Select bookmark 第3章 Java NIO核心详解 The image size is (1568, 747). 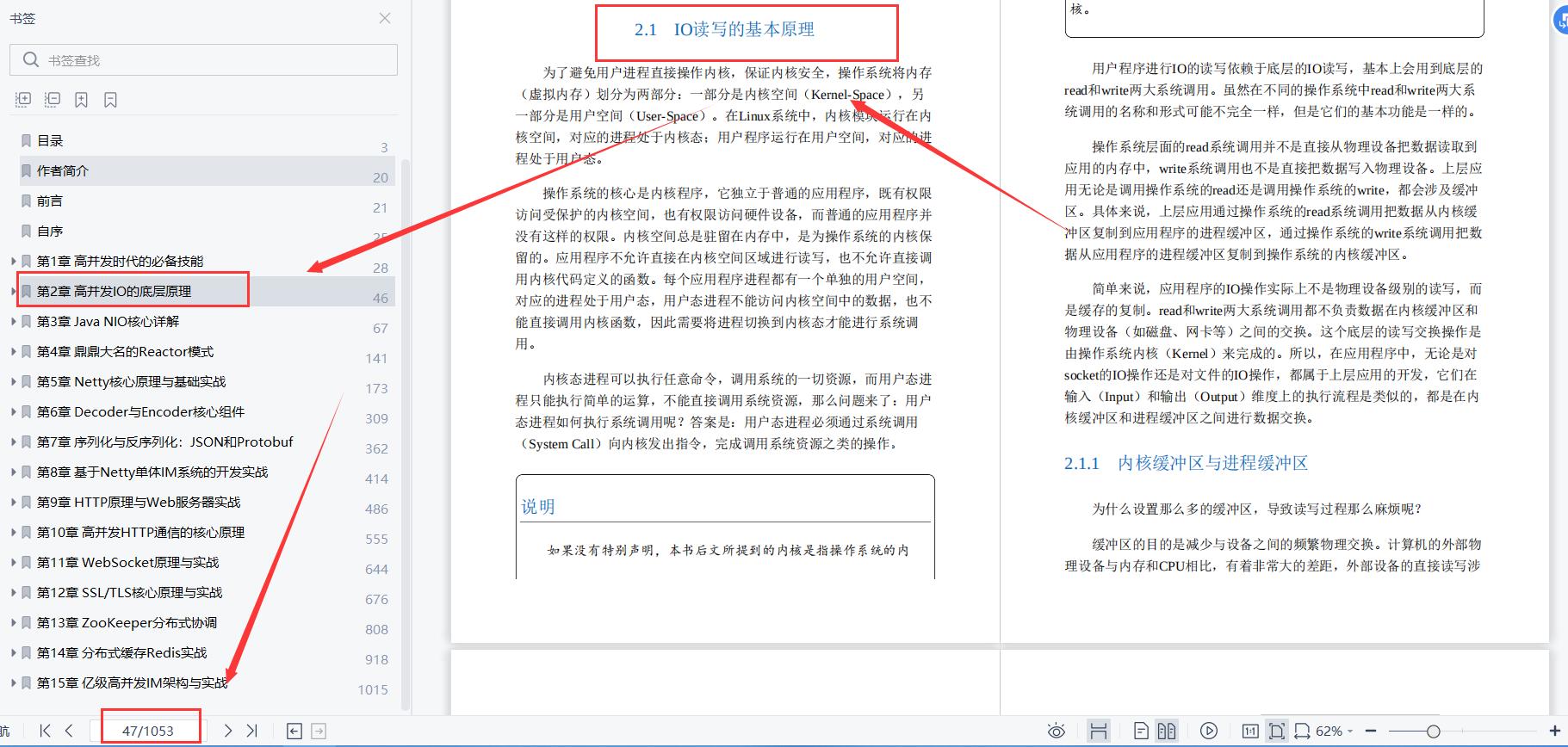click(108, 321)
